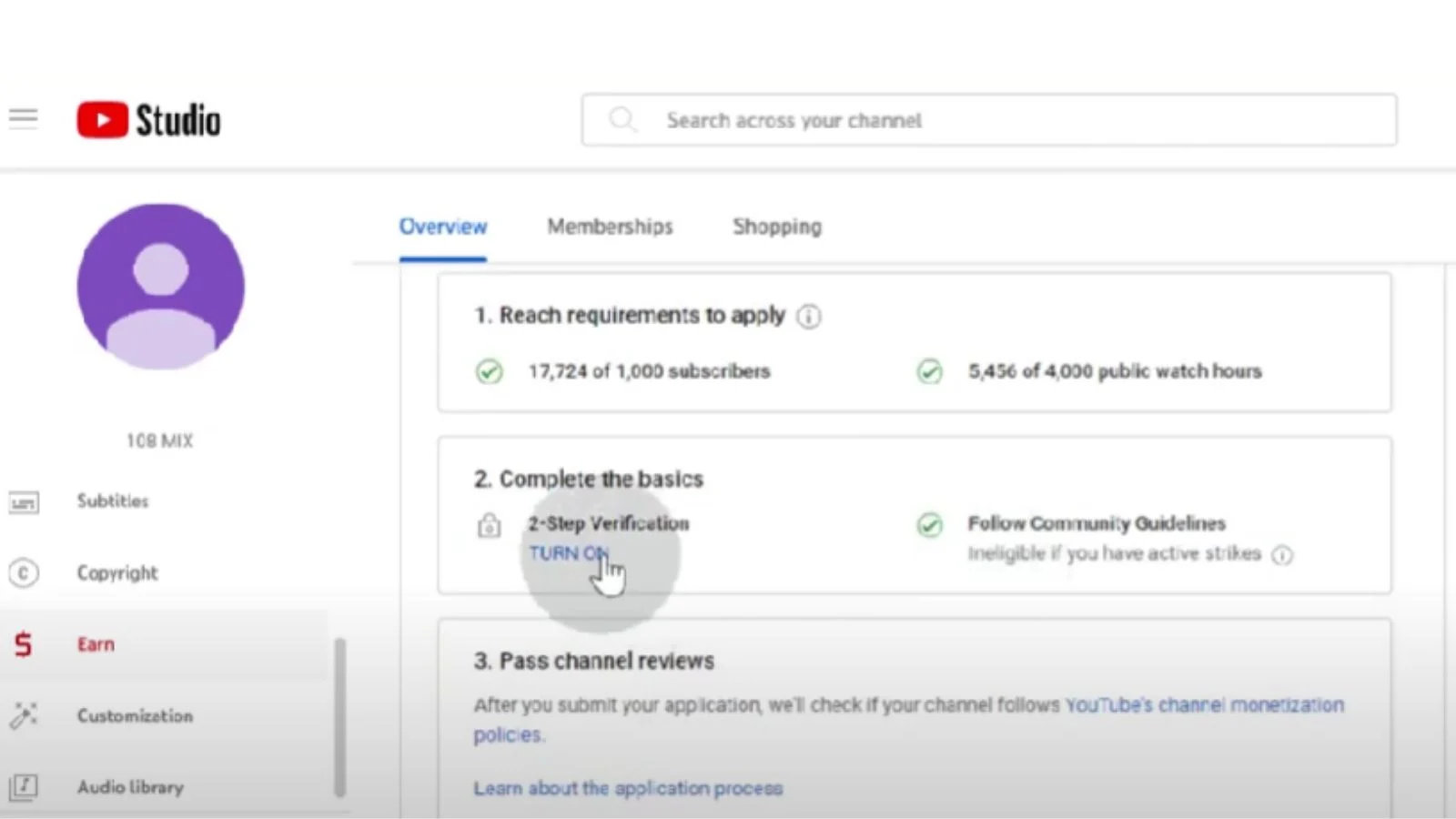The image size is (1456, 819).
Task: Click the Earn dollar icon
Action: 24,644
